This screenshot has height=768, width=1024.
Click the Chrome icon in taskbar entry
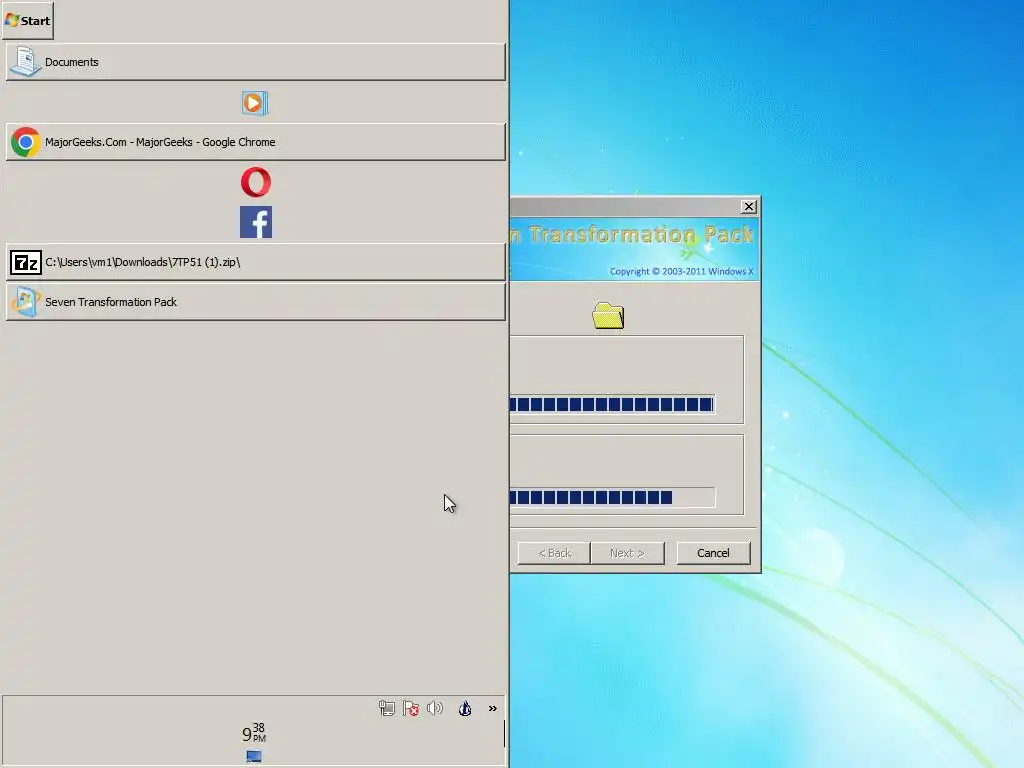coord(25,142)
